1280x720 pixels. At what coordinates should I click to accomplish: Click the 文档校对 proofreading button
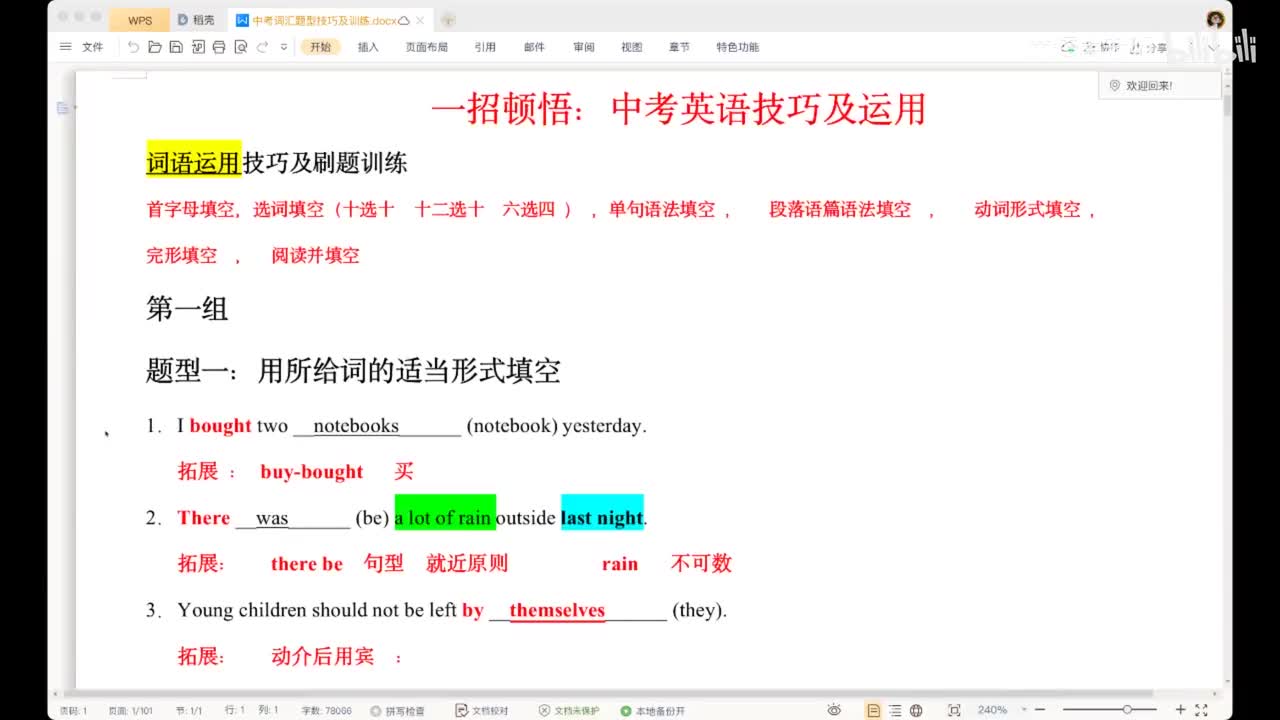coord(482,711)
